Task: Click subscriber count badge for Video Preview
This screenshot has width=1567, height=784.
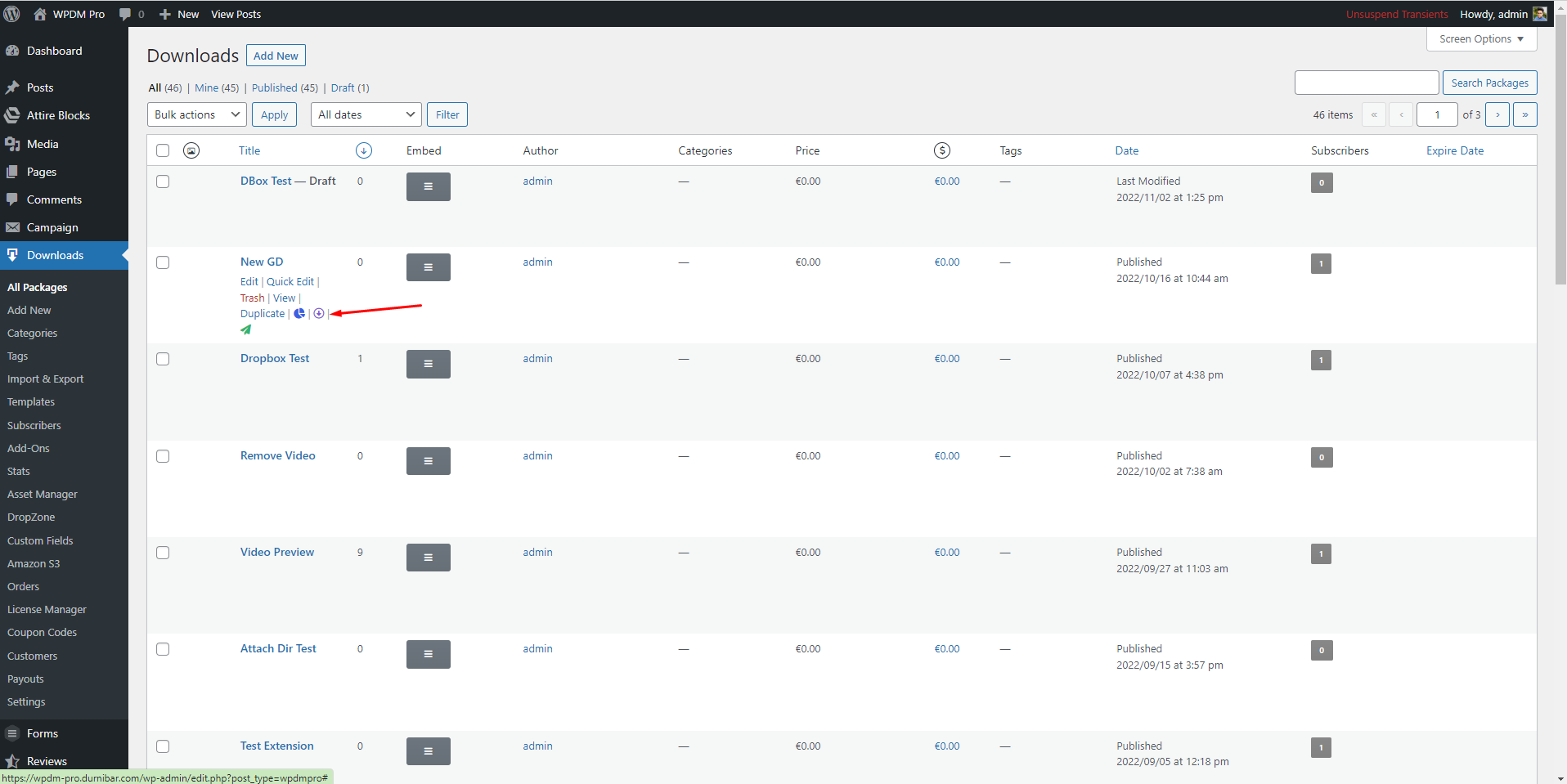Action: [1321, 553]
